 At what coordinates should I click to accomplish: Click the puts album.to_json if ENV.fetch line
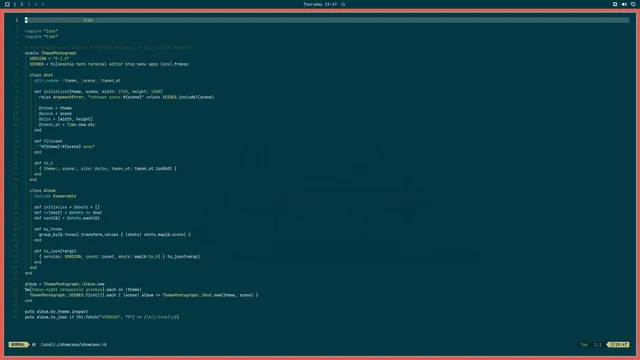click(x=102, y=317)
